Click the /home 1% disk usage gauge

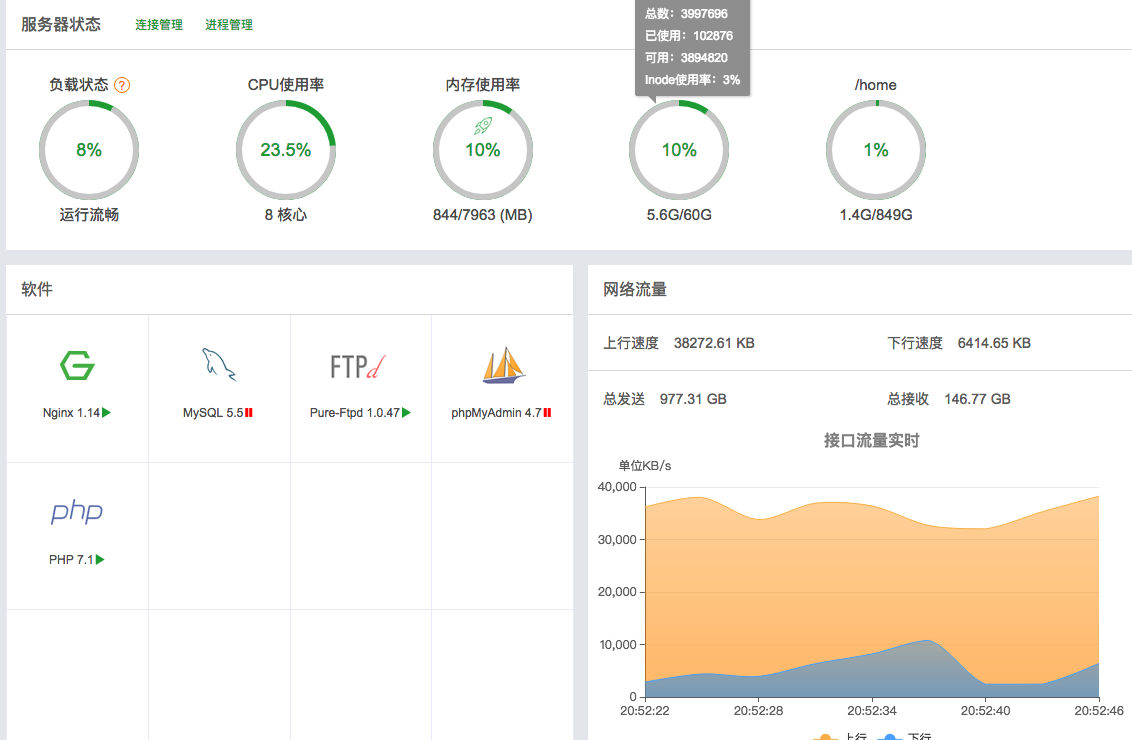click(876, 150)
